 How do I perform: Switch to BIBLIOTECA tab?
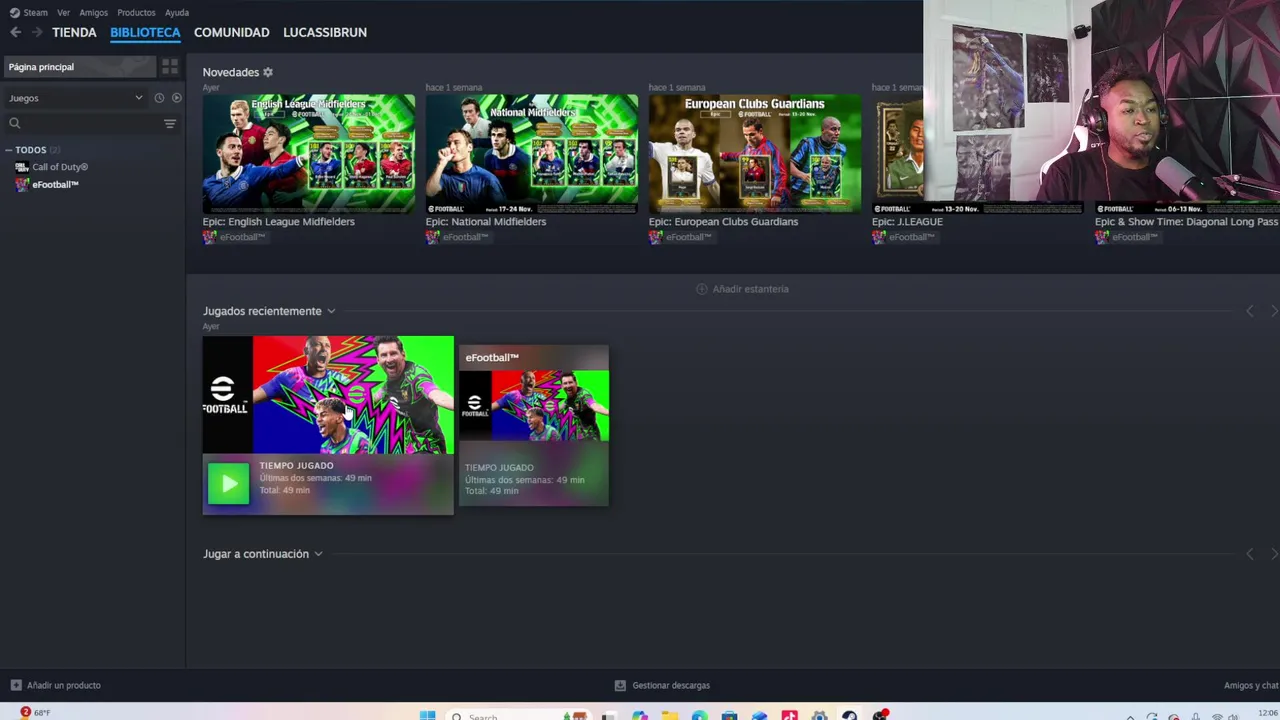(145, 32)
